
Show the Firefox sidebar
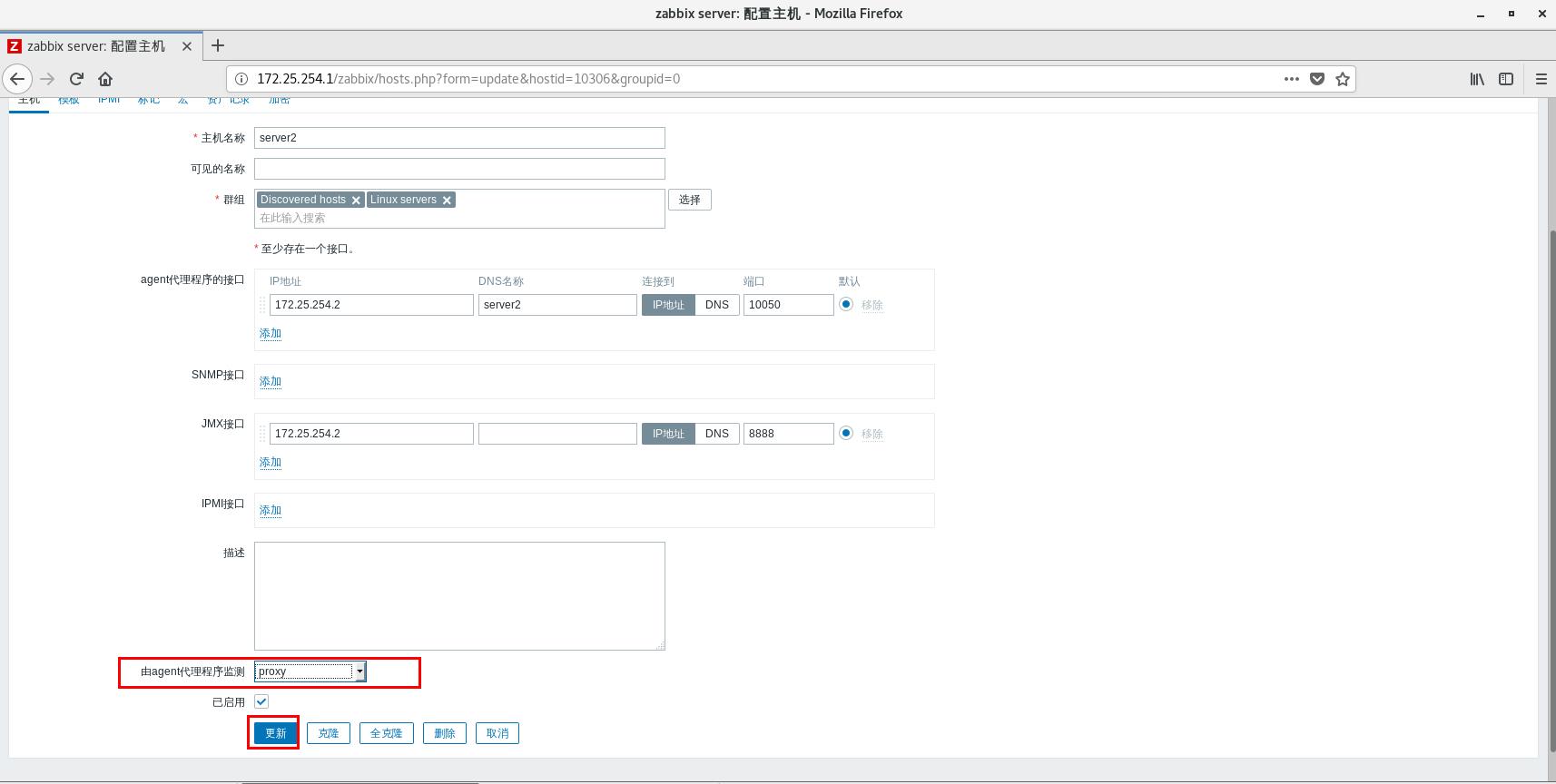pyautogui.click(x=1506, y=79)
